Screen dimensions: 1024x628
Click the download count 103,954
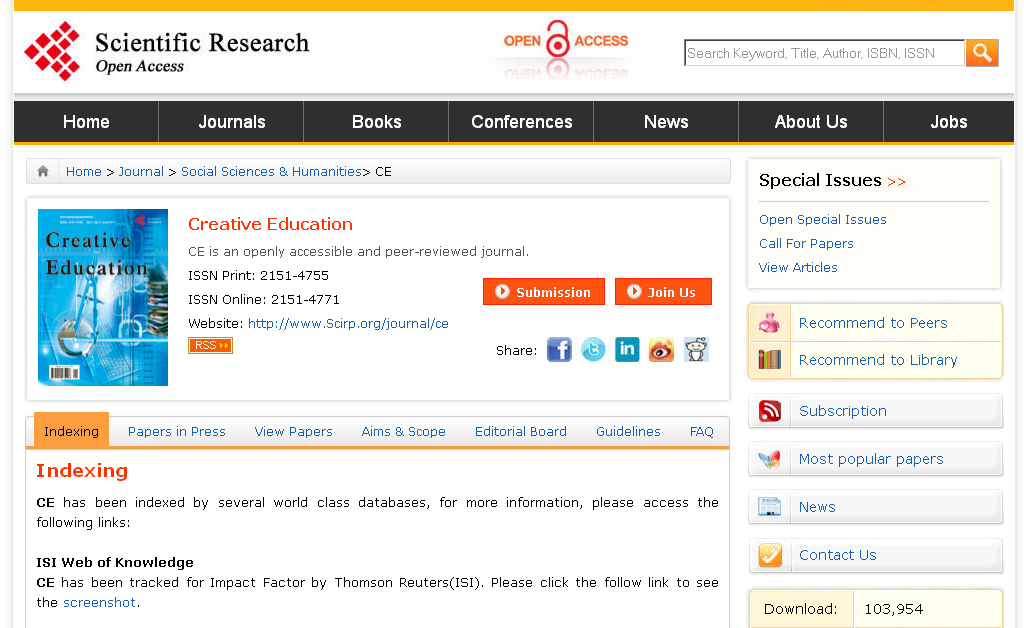tap(894, 609)
